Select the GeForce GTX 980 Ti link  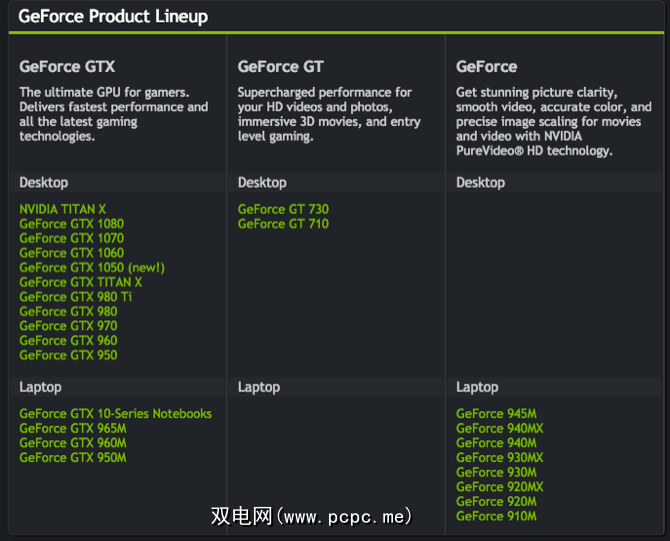[75, 297]
